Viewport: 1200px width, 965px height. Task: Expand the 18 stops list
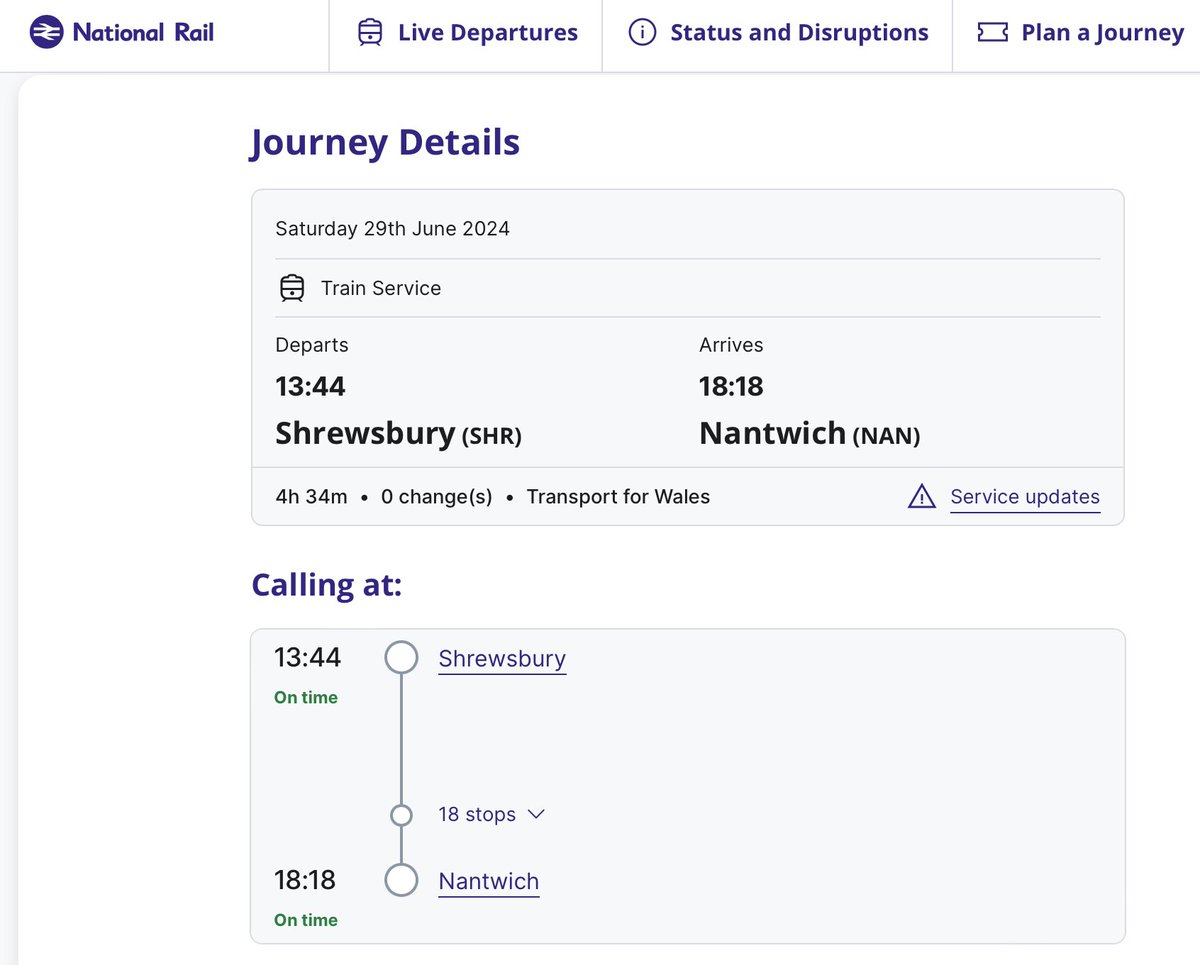(491, 814)
